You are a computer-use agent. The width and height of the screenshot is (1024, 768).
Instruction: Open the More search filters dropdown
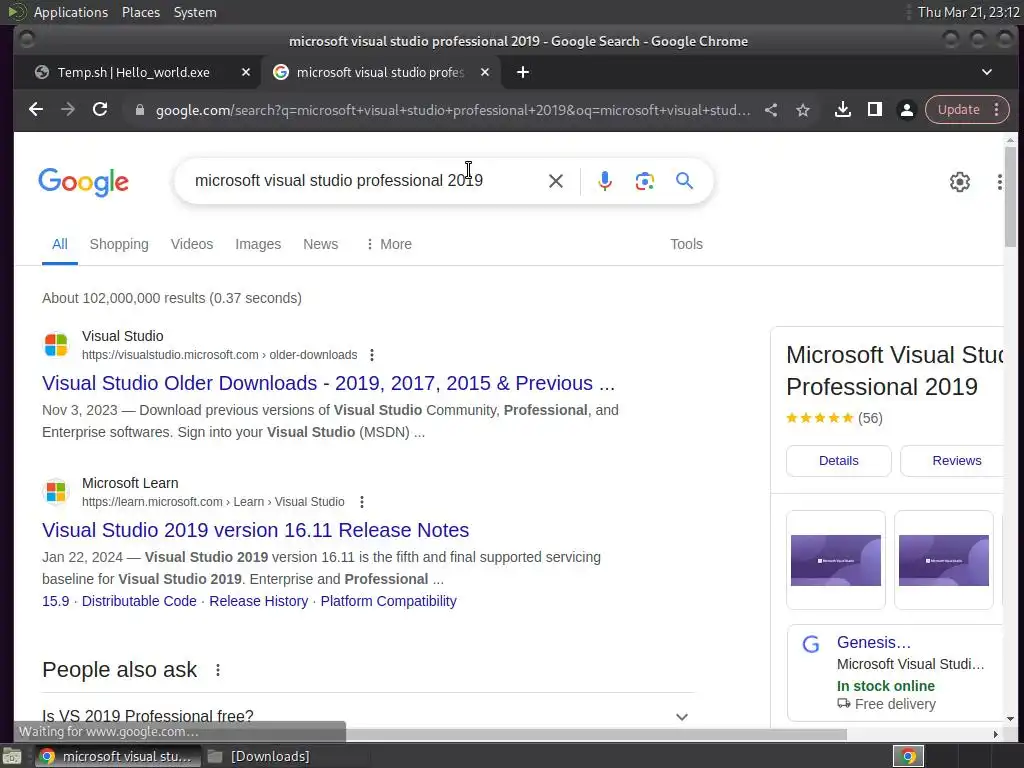click(389, 244)
